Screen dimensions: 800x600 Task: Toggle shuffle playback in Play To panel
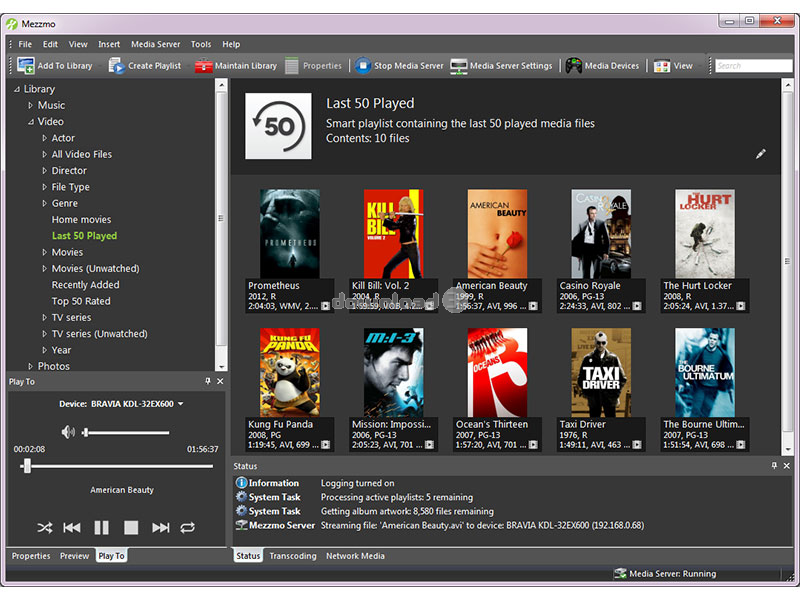point(45,527)
